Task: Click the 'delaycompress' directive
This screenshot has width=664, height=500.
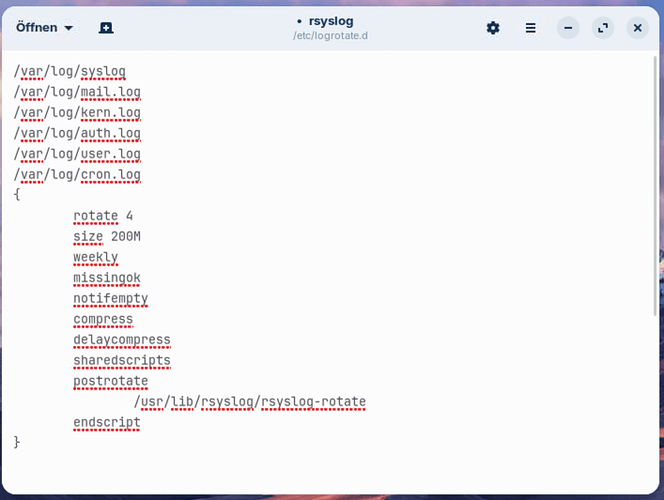Action: (x=122, y=340)
